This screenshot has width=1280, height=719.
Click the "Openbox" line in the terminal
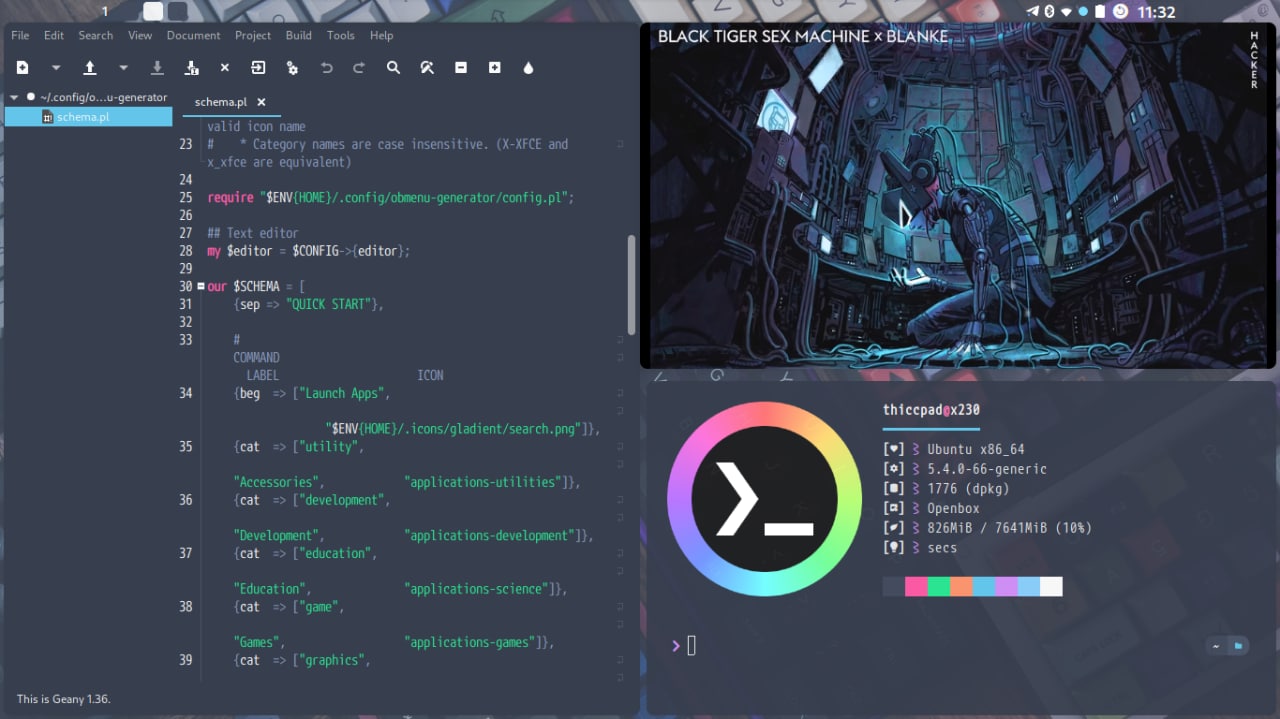[x=953, y=508]
